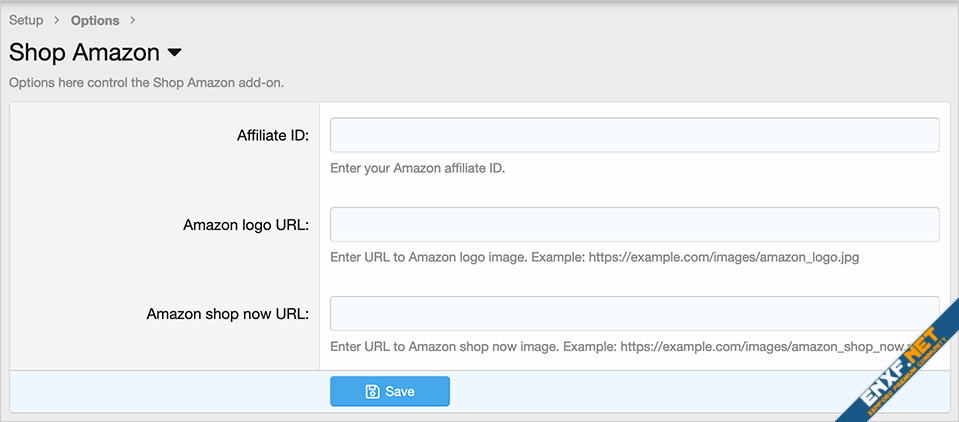The image size is (959, 422).
Task: Click the 'Enter your Amazon affiliate ID' hint
Action: 418,168
